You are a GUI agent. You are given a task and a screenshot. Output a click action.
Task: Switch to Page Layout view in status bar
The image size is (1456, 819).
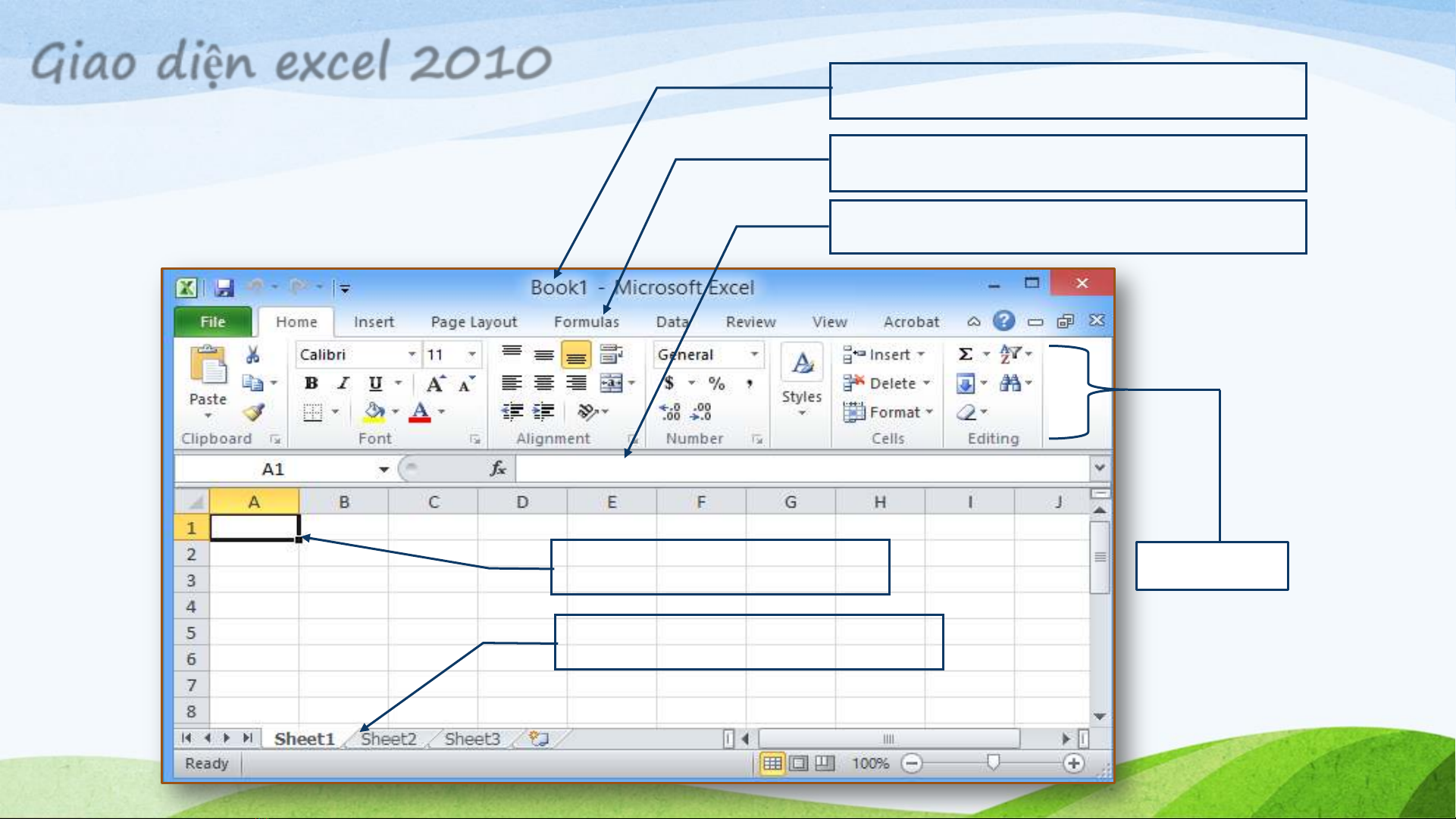pyautogui.click(x=799, y=764)
